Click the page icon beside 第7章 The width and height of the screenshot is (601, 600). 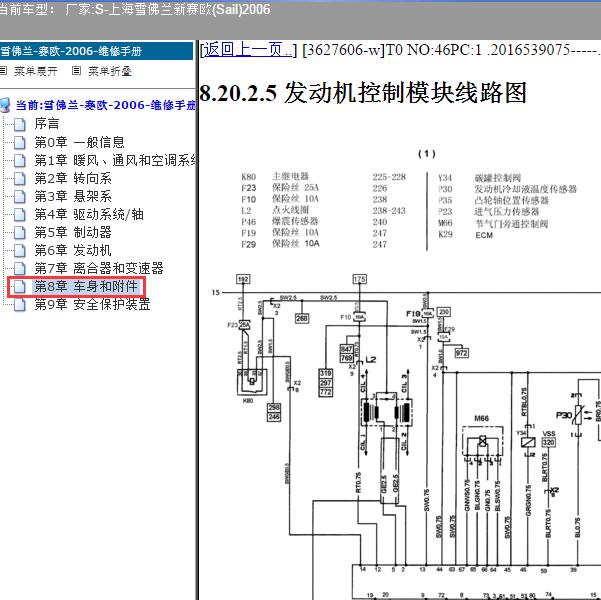point(20,268)
